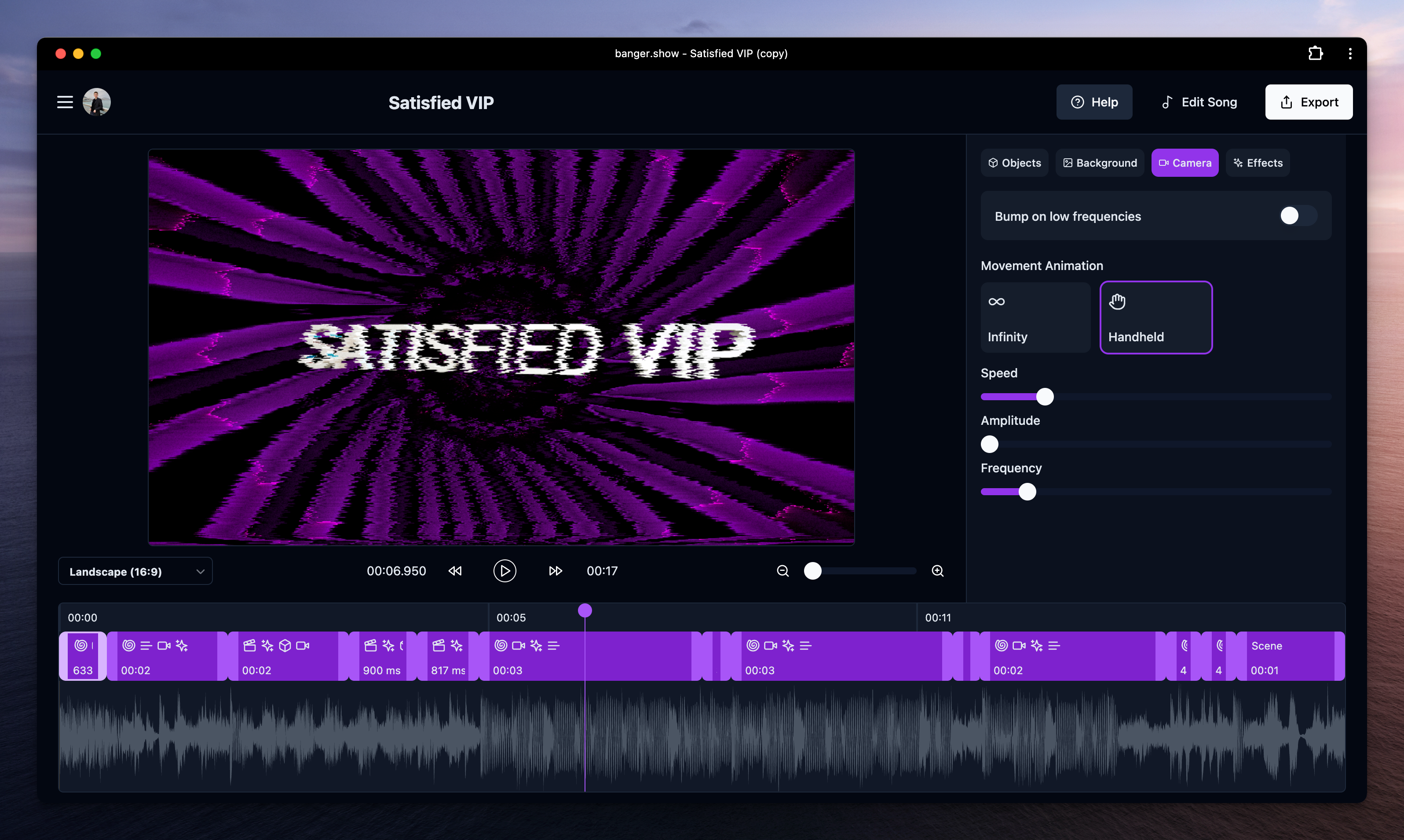Click the rewind playback icon
Image resolution: width=1404 pixels, height=840 pixels.
(455, 570)
